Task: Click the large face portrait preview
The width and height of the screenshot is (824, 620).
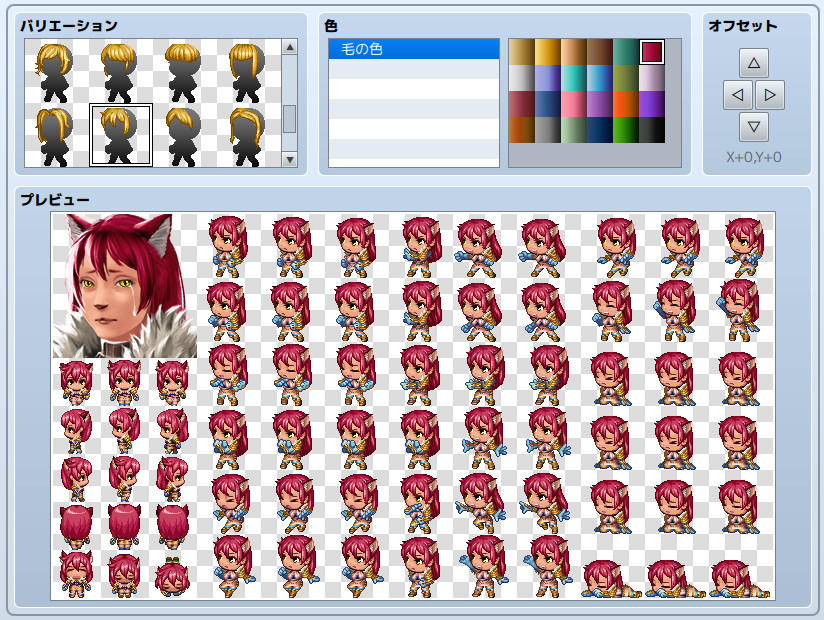Action: (125, 285)
